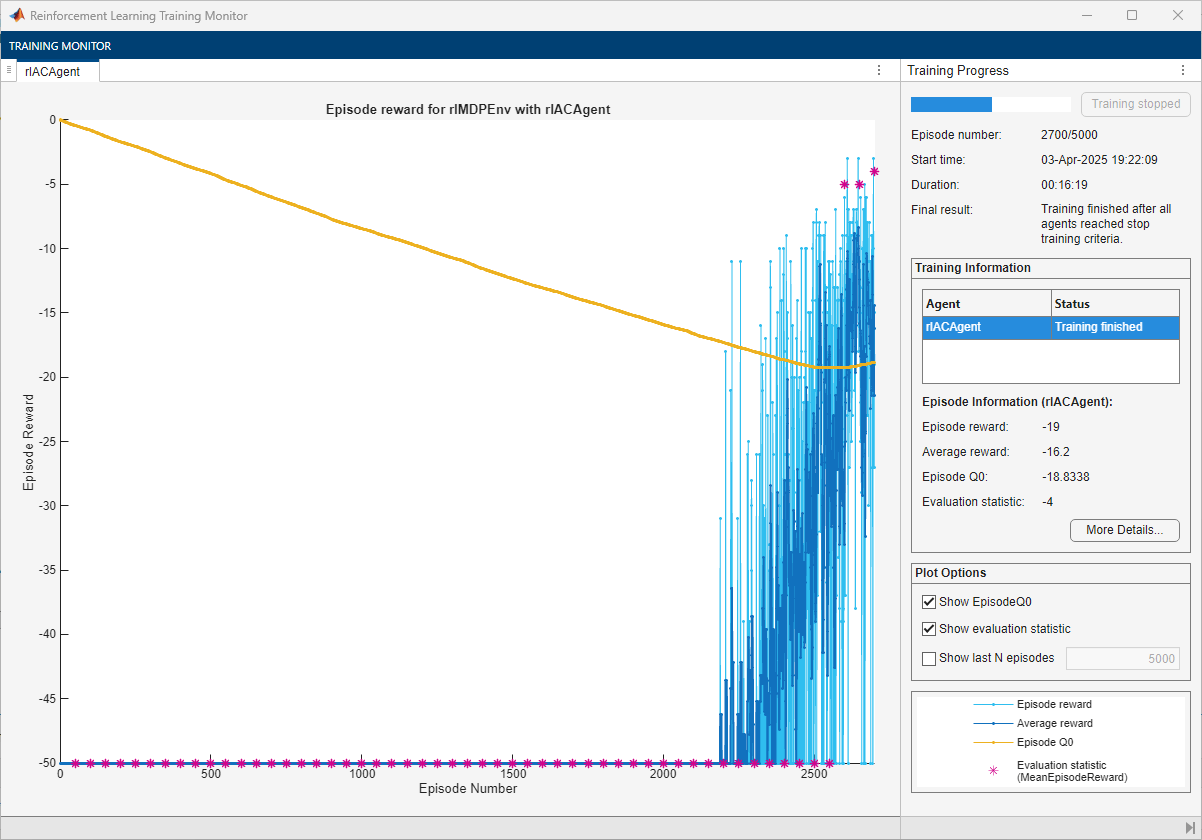Screen dimensions: 1202x840
Task: Uncheck the Show EpisodeQ0 checkbox
Action: click(x=929, y=602)
